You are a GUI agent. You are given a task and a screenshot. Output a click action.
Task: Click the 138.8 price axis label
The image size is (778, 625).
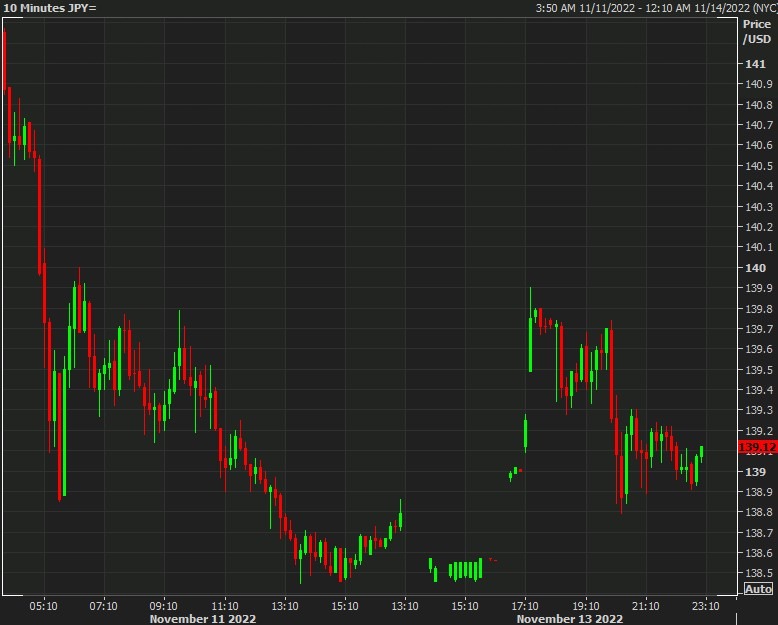(x=759, y=512)
